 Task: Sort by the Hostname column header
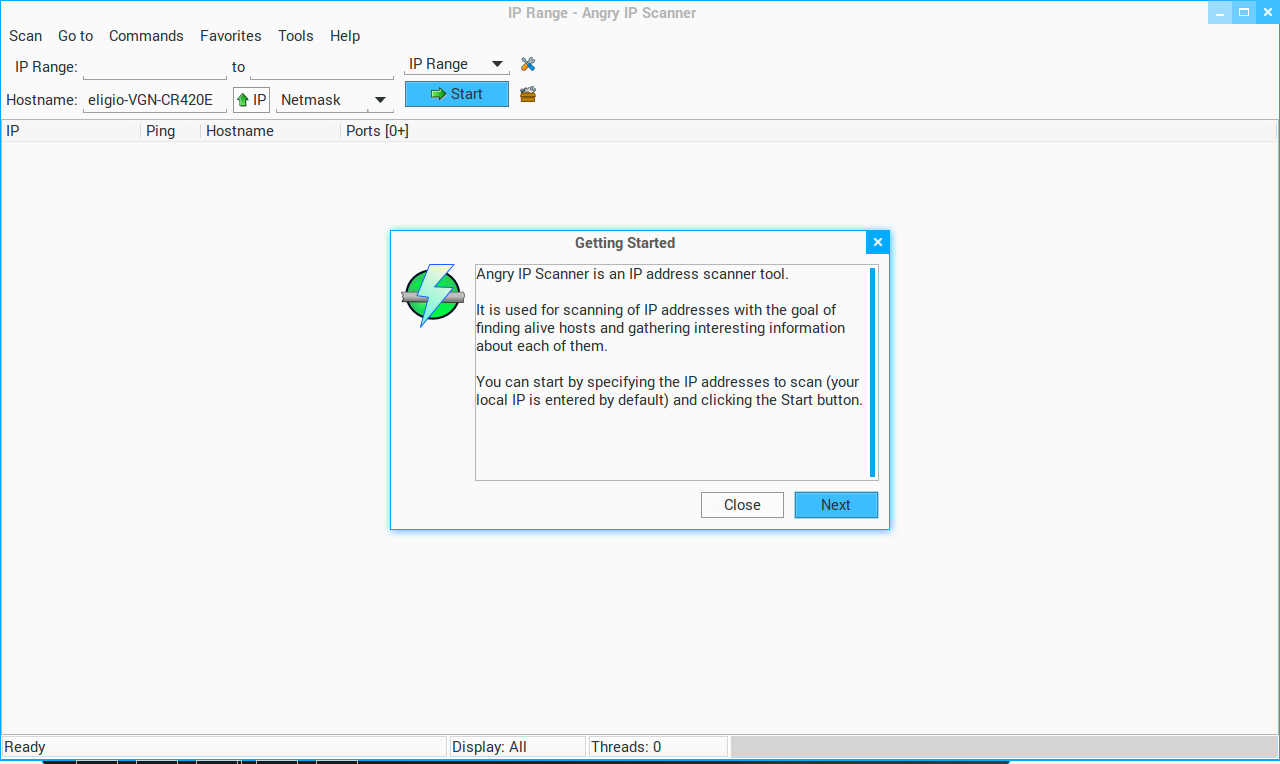click(x=270, y=131)
